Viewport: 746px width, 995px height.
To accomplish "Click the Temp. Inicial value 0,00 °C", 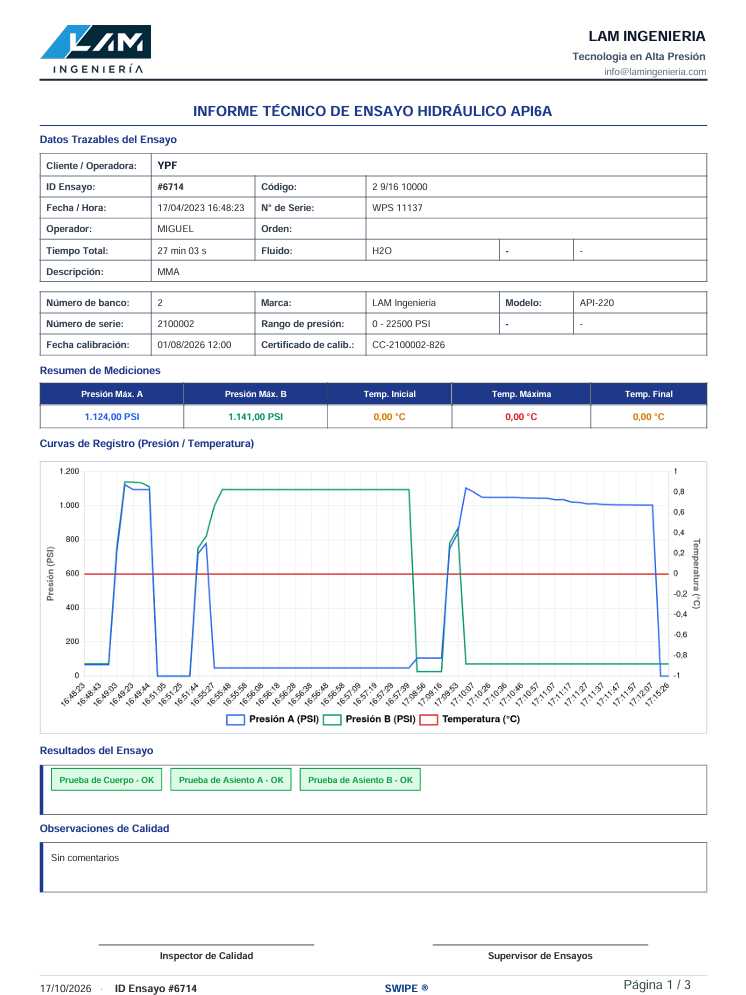I will point(389,417).
